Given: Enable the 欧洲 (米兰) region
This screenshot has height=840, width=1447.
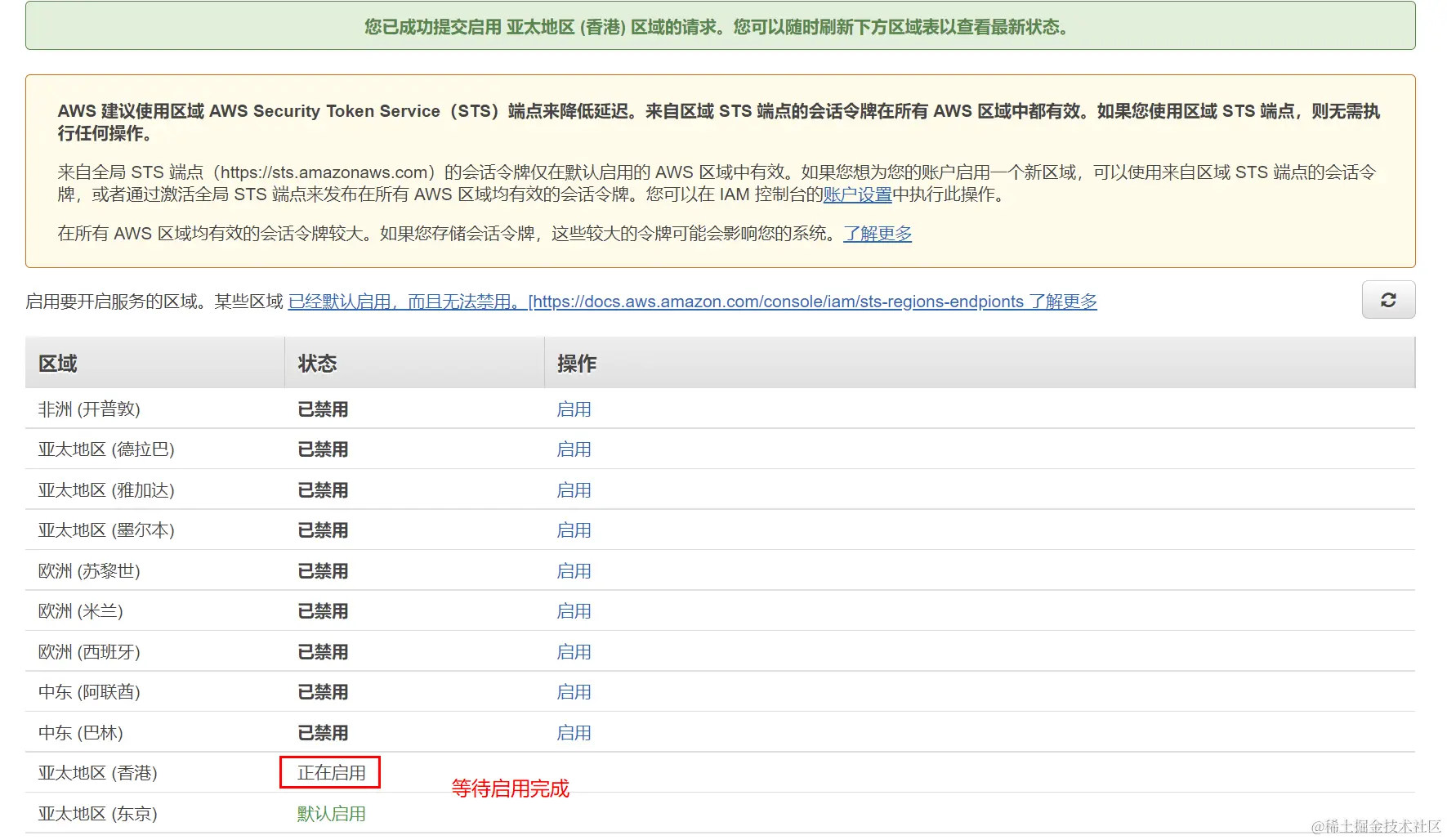Looking at the screenshot, I should tap(574, 611).
